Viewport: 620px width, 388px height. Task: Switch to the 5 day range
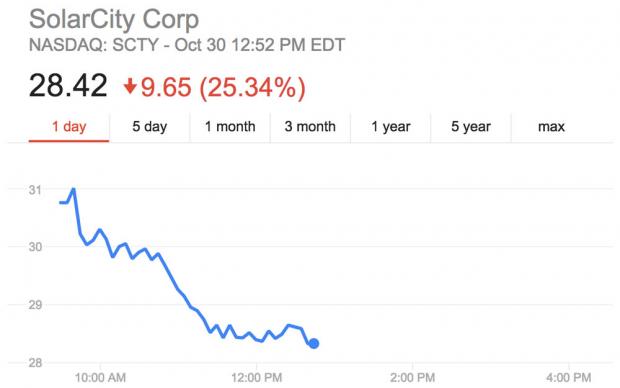tap(149, 127)
